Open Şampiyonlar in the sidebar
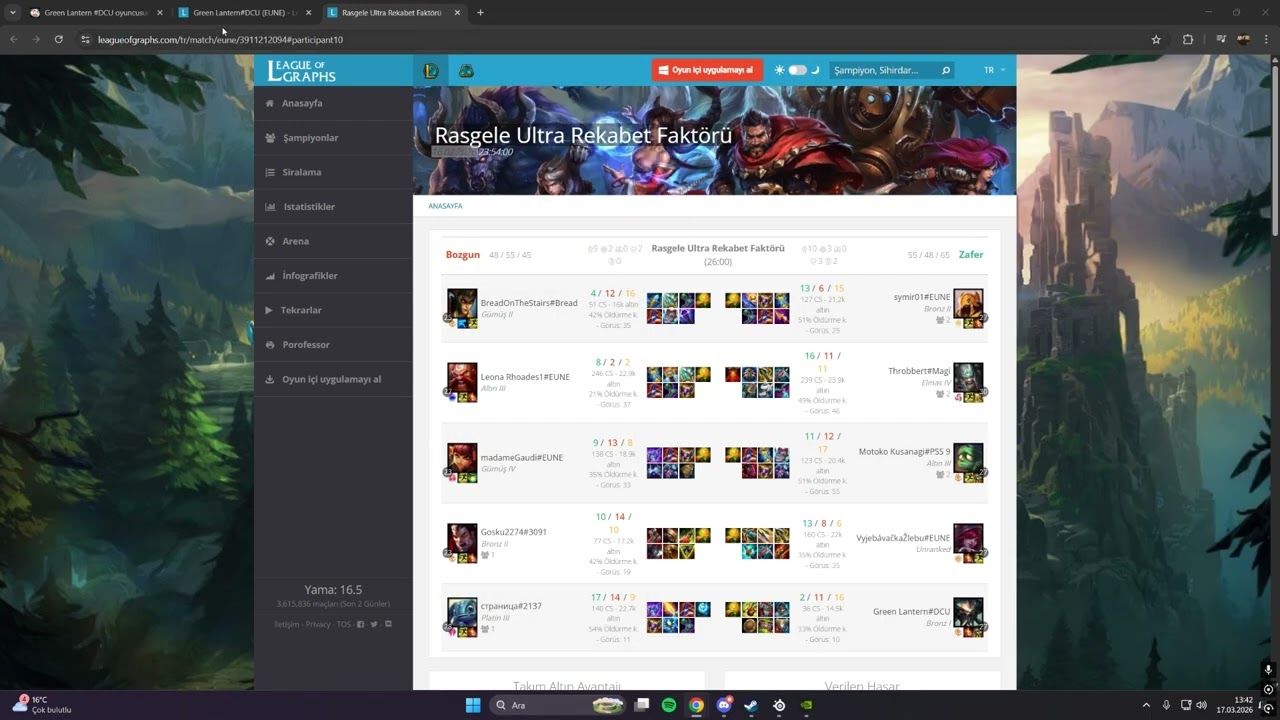The image size is (1280, 720). [333, 138]
